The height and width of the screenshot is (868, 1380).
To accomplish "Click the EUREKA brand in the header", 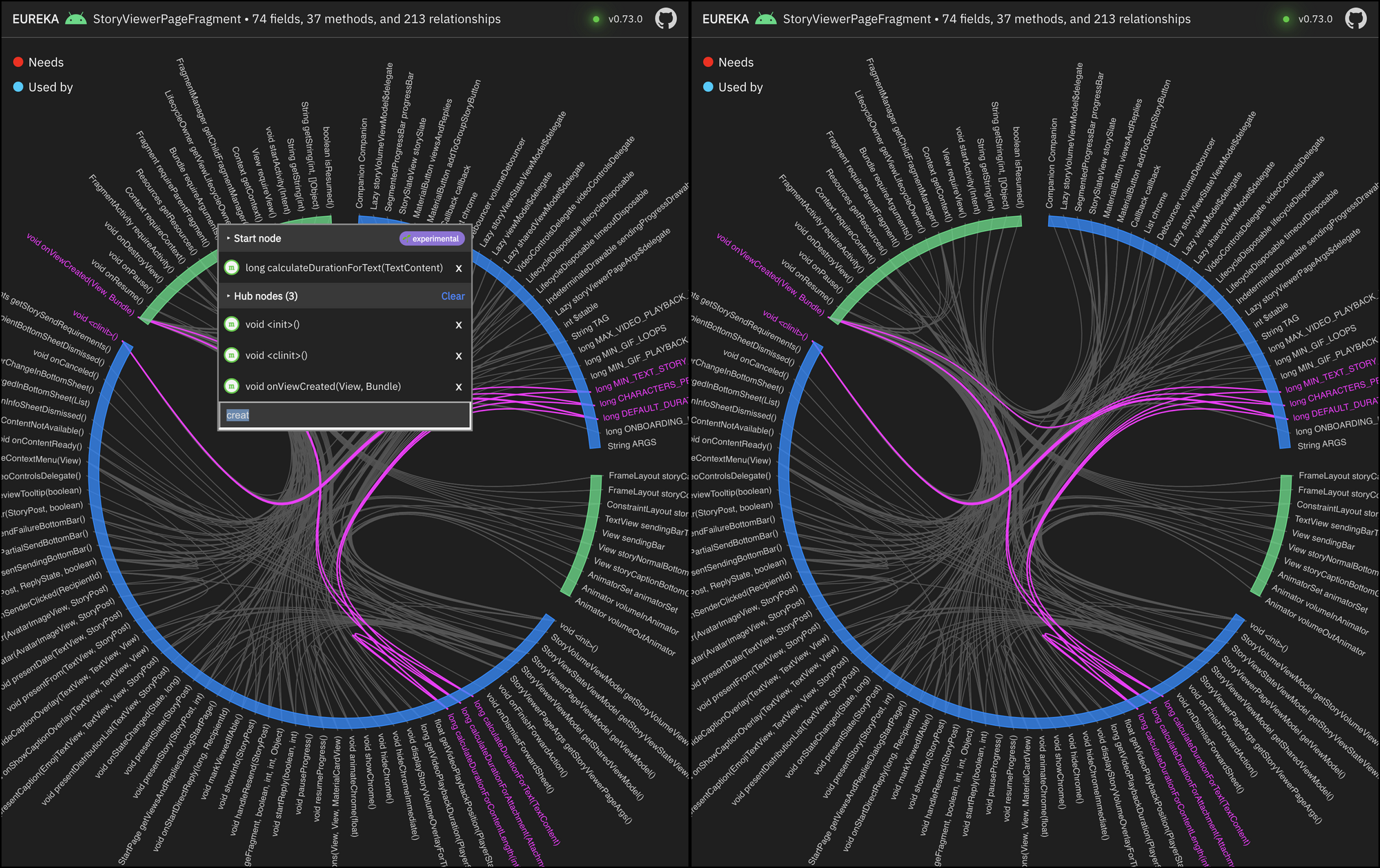I will [34, 19].
